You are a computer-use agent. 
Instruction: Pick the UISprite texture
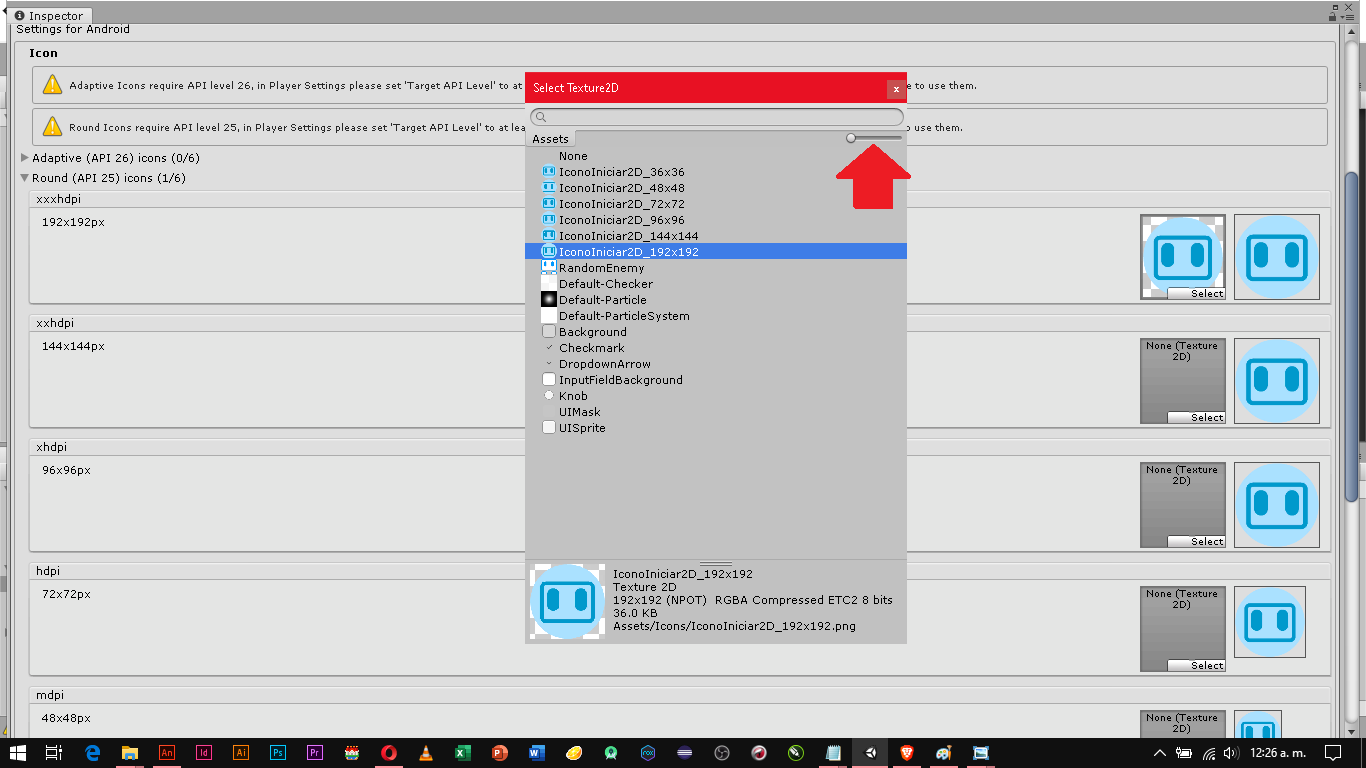pyautogui.click(x=583, y=427)
